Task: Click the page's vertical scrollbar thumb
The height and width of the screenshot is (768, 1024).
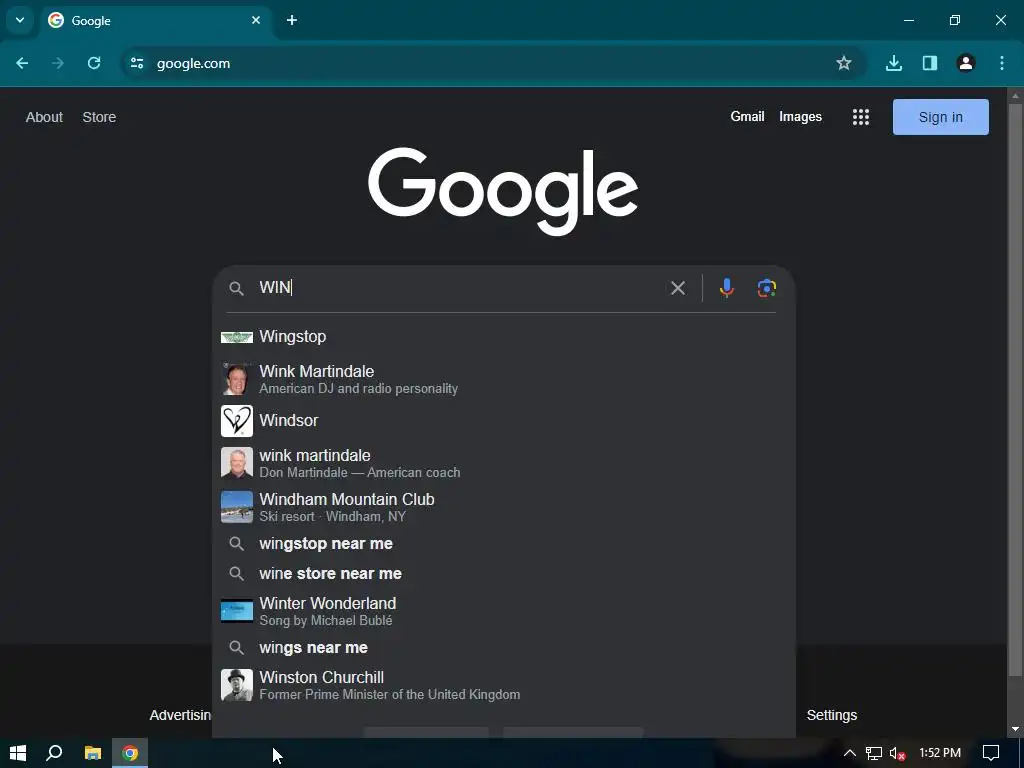Action: point(1015,390)
